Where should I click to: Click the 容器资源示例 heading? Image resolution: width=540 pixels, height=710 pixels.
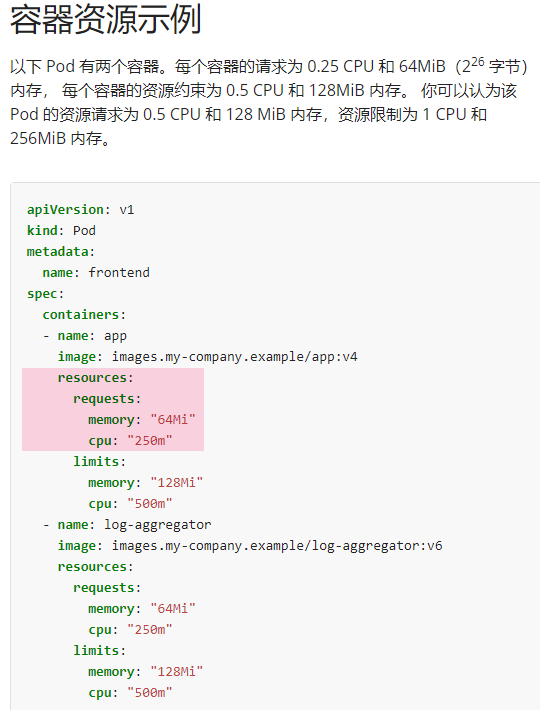105,20
